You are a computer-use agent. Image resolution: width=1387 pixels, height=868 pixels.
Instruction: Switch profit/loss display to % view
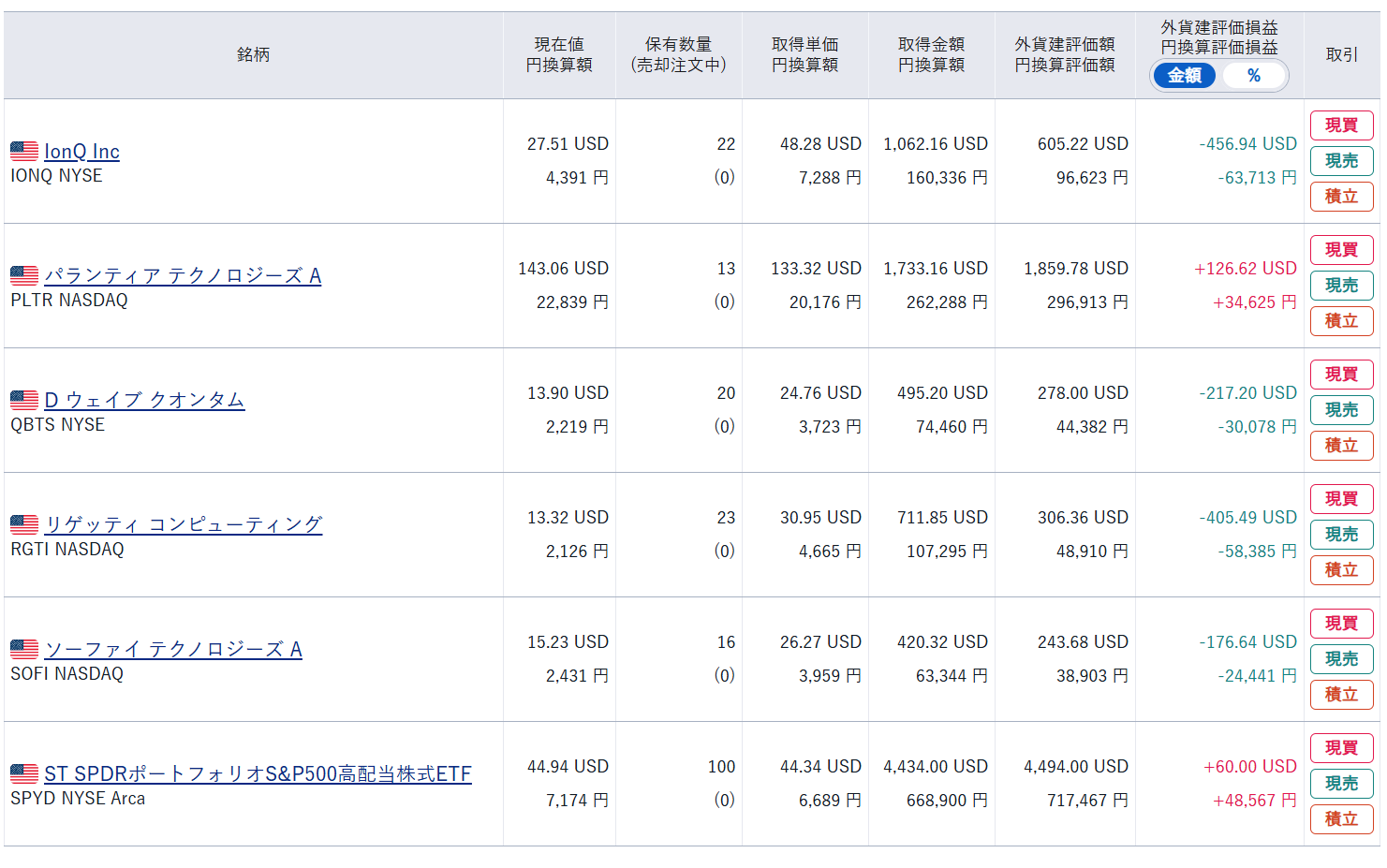1253,76
